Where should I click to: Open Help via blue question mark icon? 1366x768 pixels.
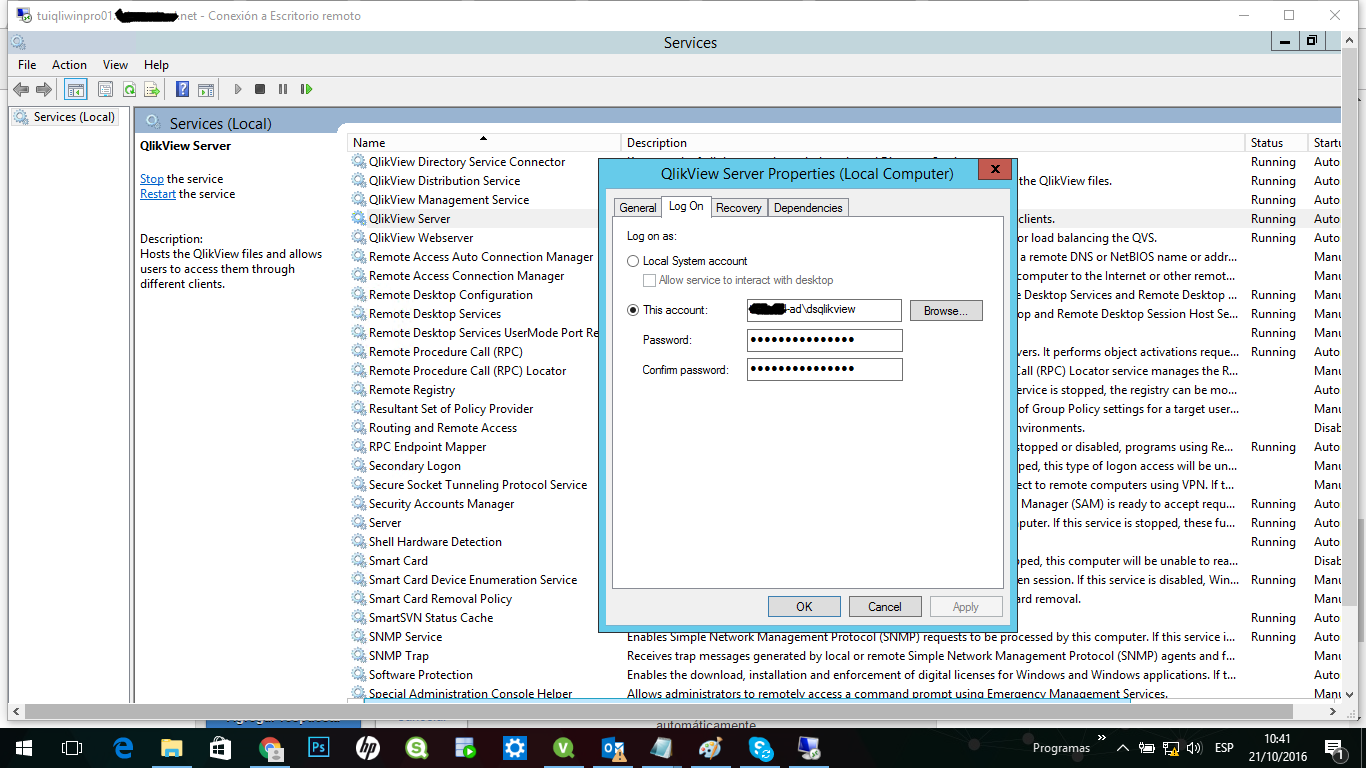click(x=183, y=89)
